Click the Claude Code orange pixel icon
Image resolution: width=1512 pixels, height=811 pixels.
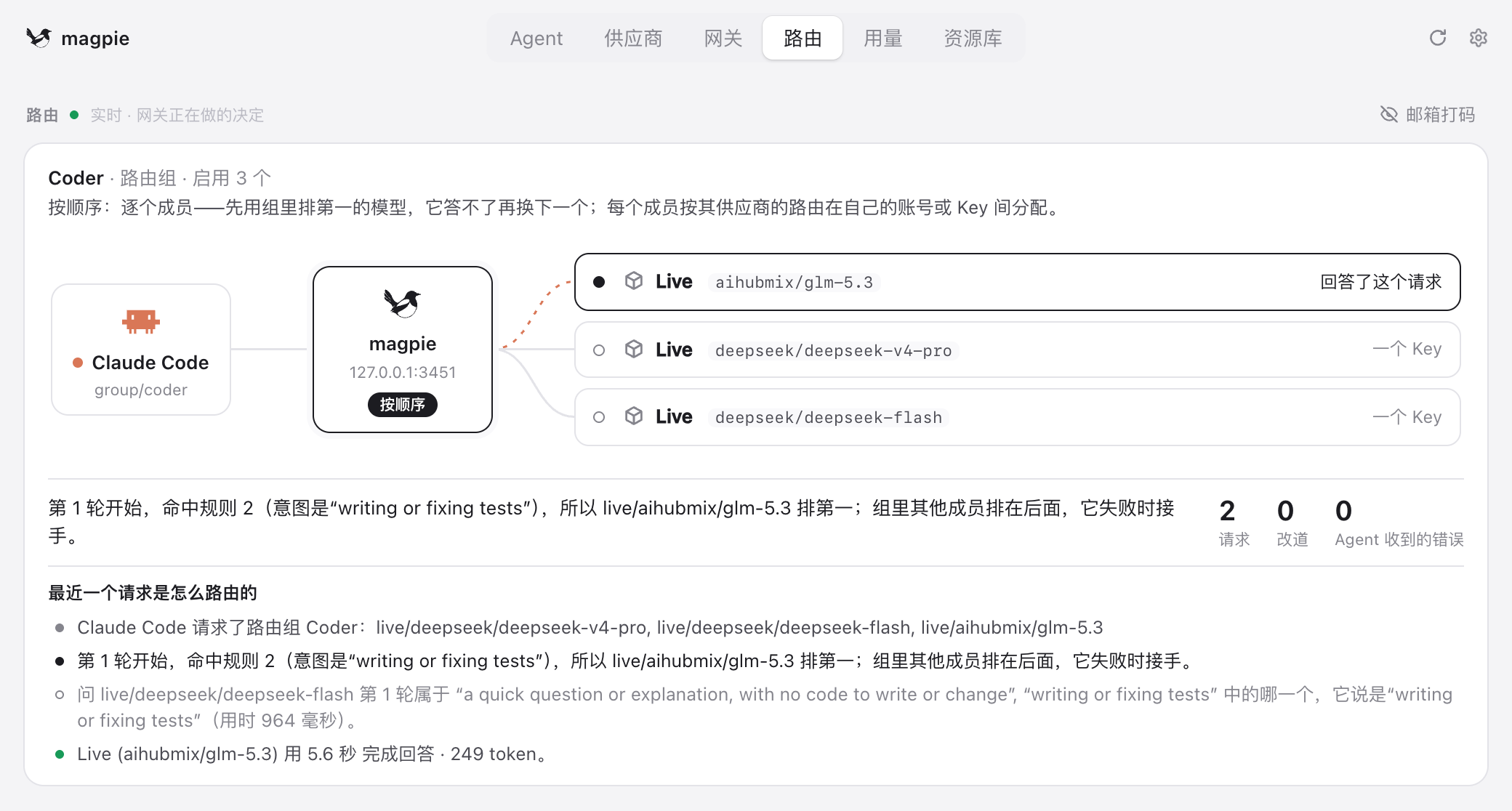coord(141,321)
